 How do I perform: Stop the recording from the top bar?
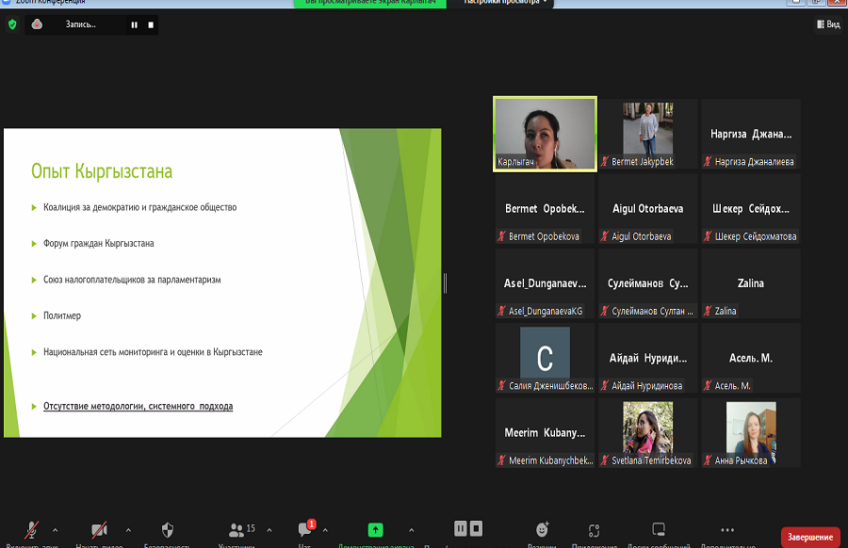coord(151,25)
